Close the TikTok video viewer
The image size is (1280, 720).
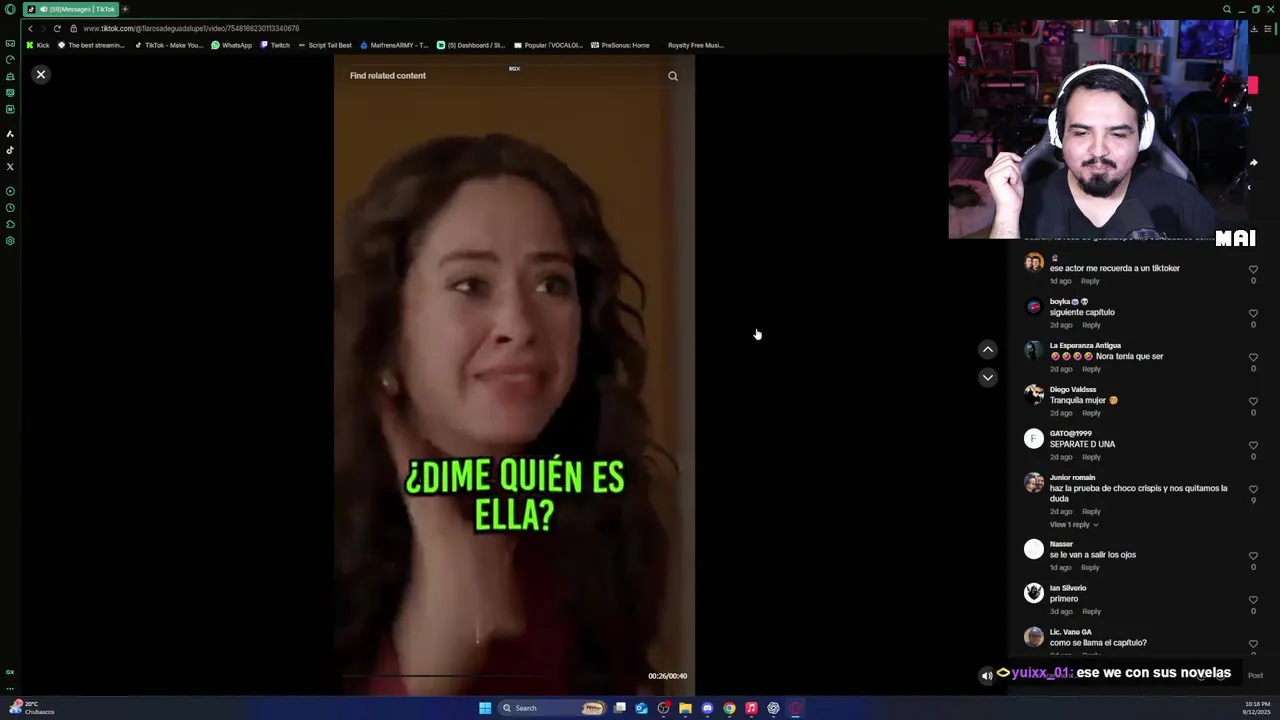click(x=41, y=75)
